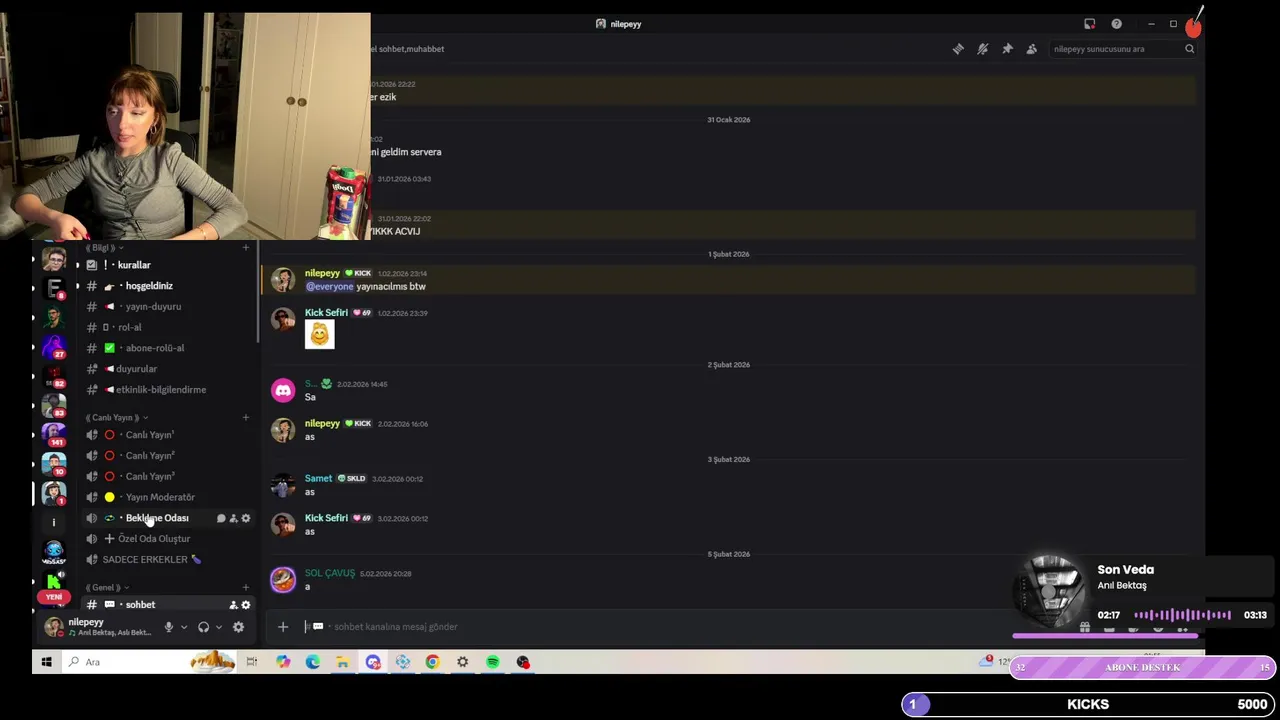Open the rol-al channel
The width and height of the screenshot is (1280, 720).
tap(168, 327)
